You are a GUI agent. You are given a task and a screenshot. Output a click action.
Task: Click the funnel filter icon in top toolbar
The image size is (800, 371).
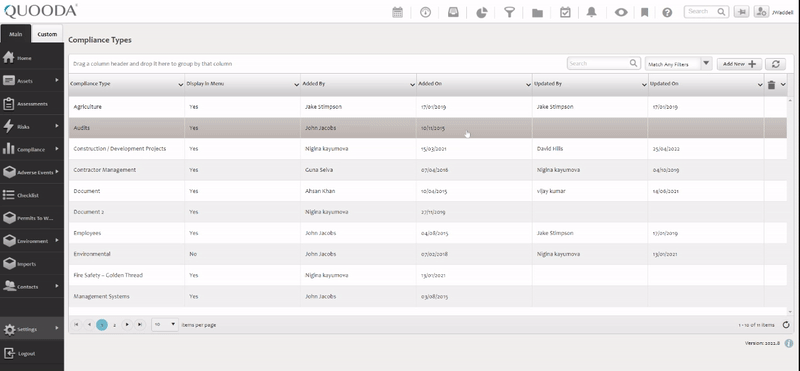[509, 12]
